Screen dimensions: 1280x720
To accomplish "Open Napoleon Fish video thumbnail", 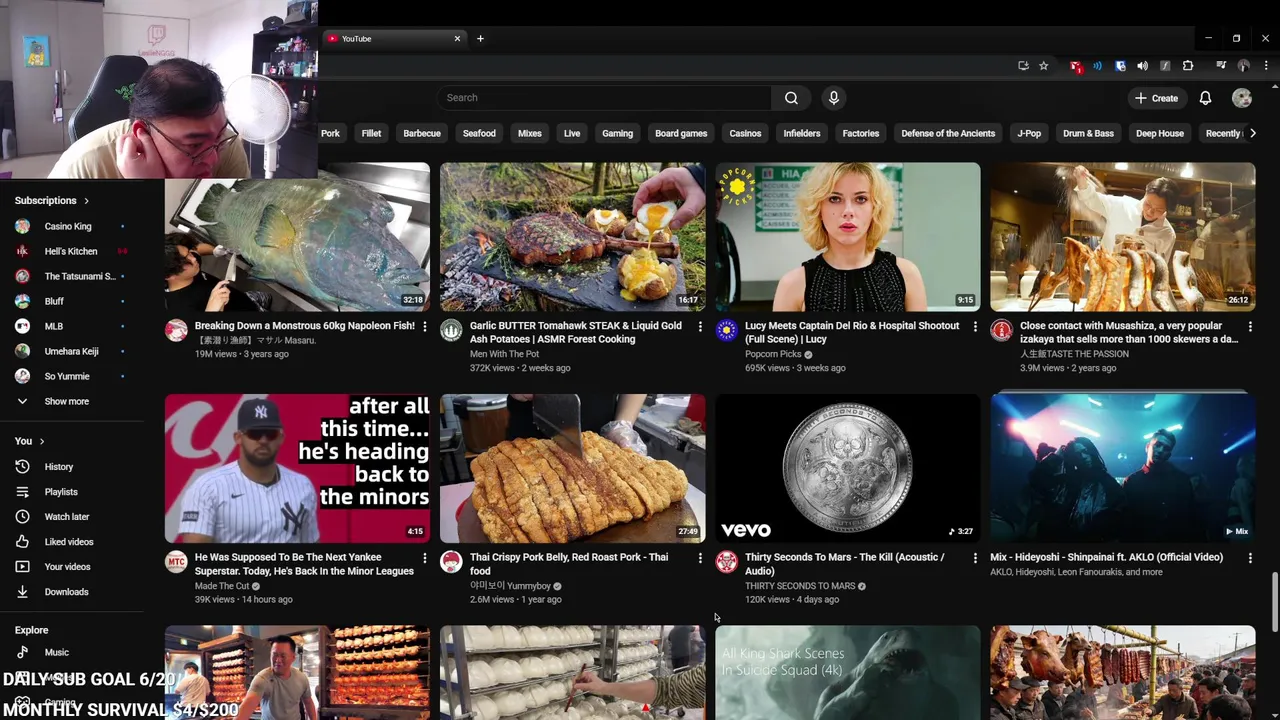I will pos(297,237).
